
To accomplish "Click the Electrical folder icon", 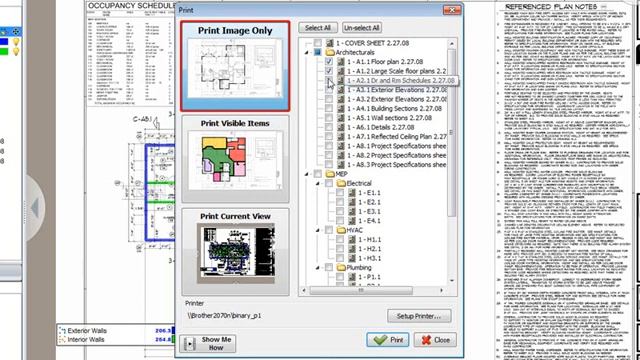I will coord(341,183).
